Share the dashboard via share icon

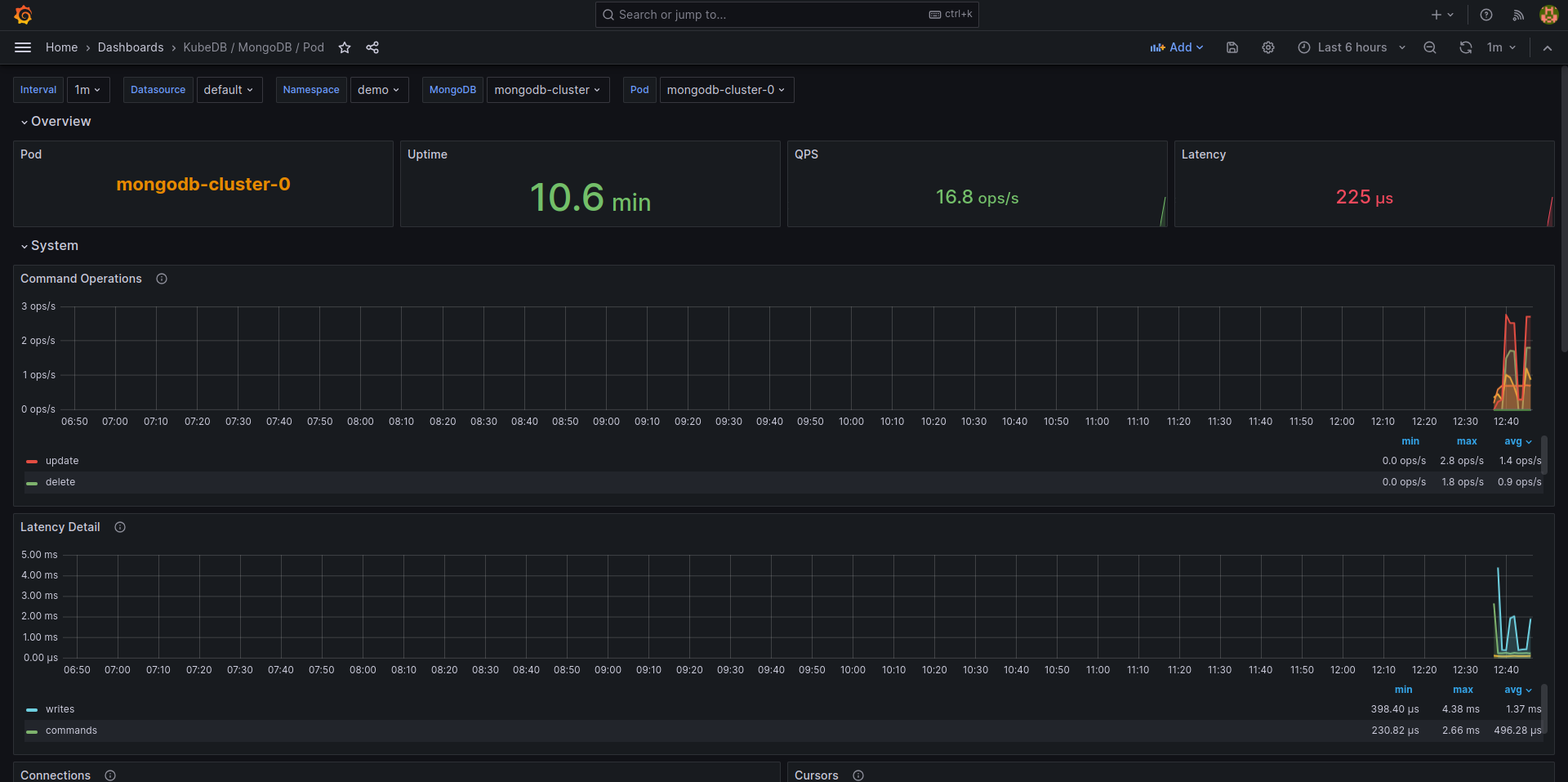[372, 47]
